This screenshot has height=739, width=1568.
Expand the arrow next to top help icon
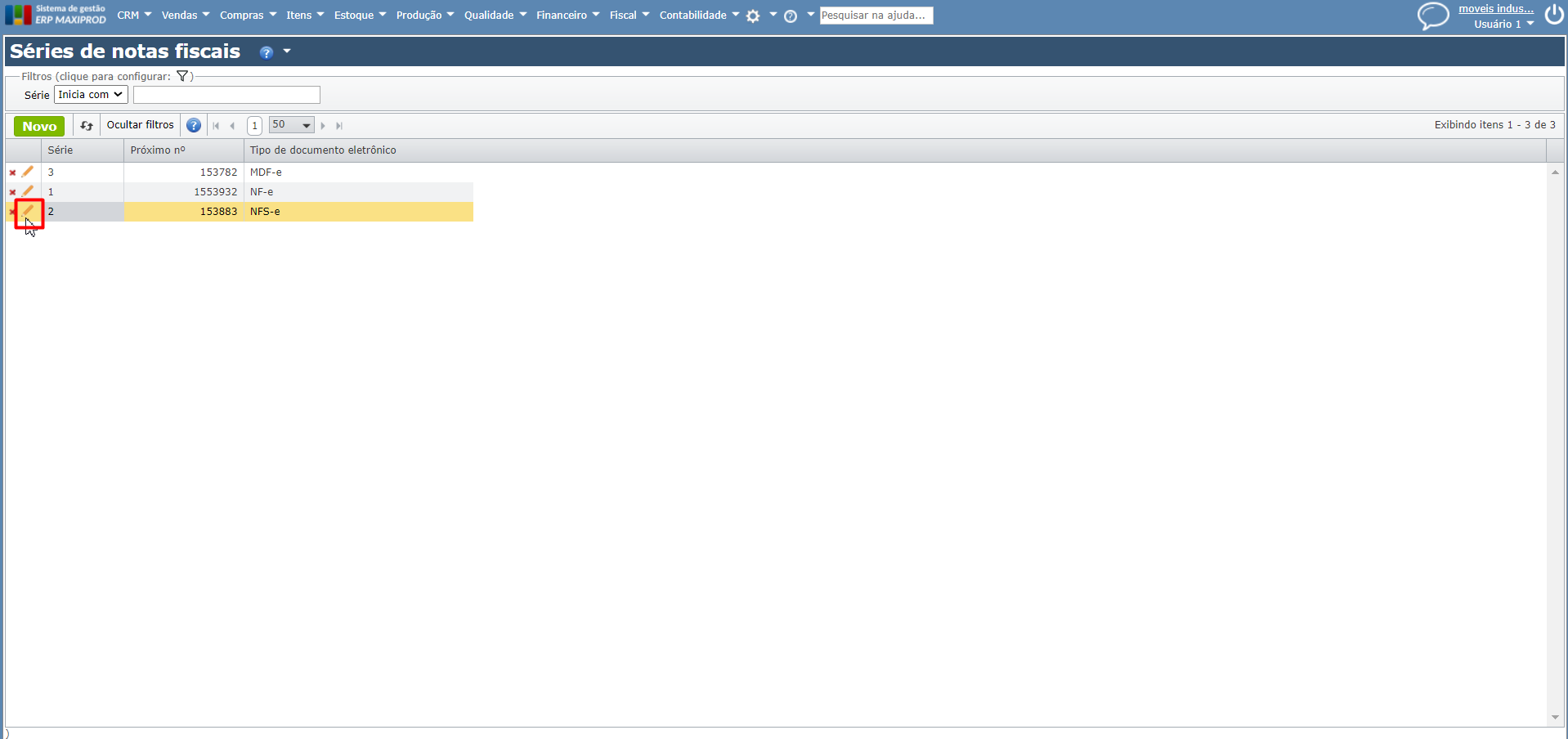click(810, 14)
